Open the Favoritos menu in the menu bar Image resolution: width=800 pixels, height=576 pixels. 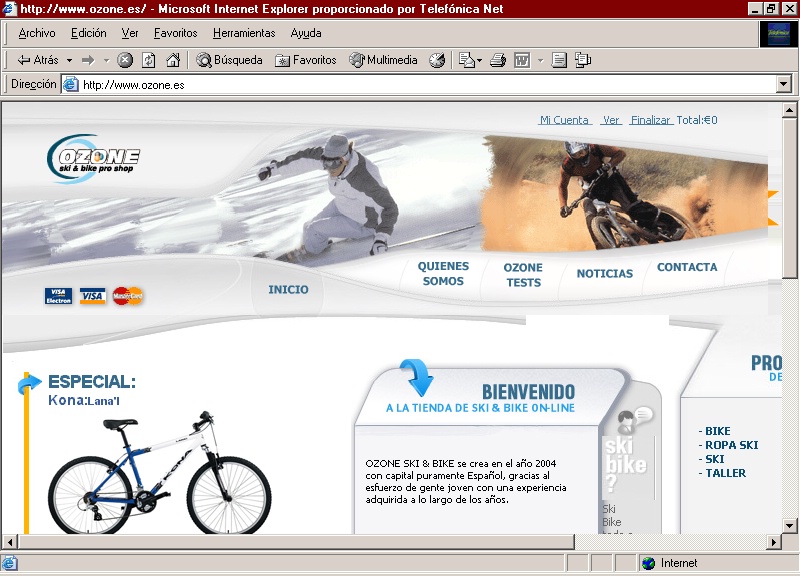(176, 33)
